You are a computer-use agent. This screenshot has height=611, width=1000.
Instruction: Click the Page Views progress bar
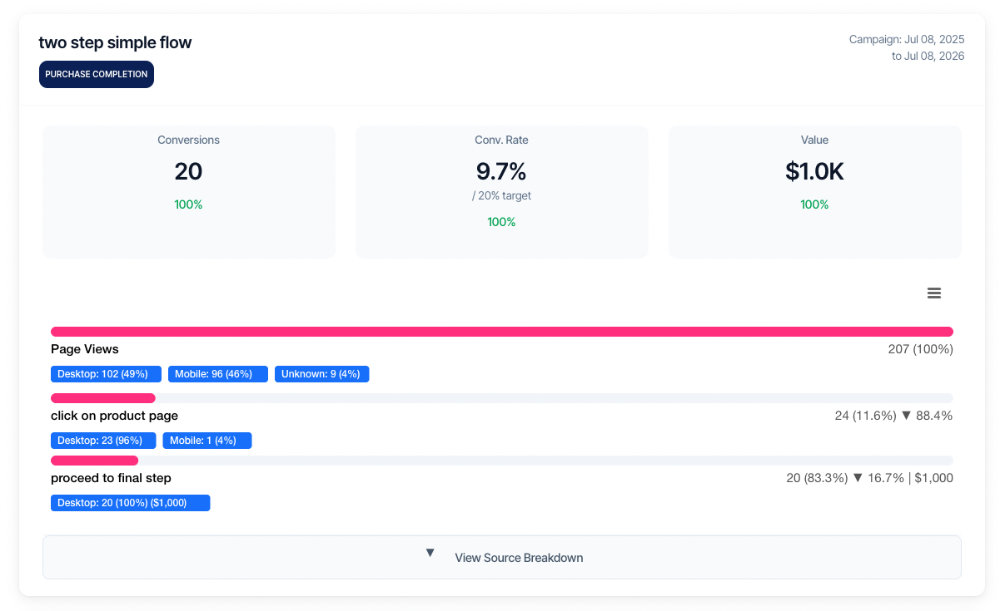click(502, 332)
